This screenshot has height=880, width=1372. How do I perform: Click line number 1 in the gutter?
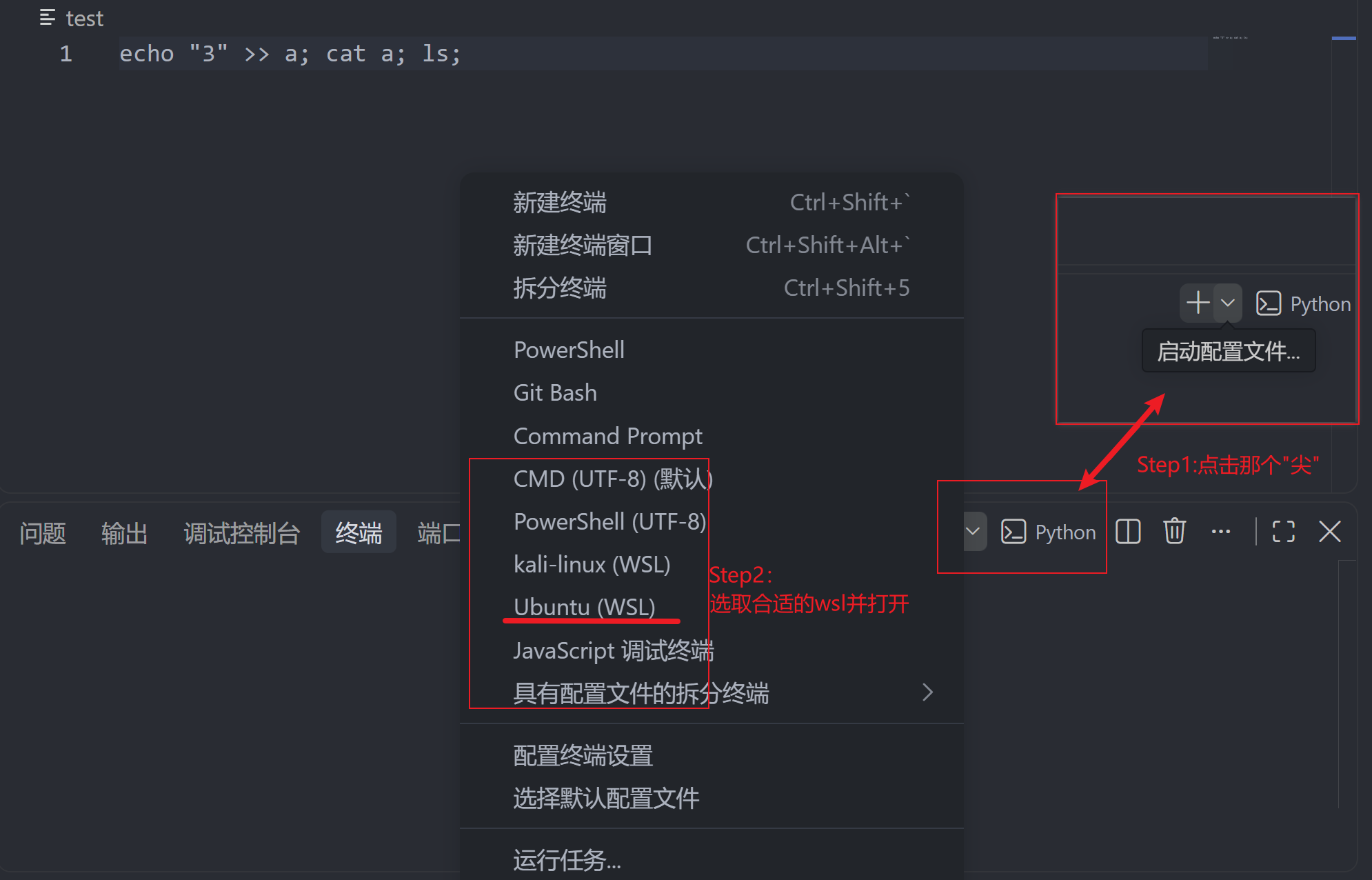[x=65, y=54]
